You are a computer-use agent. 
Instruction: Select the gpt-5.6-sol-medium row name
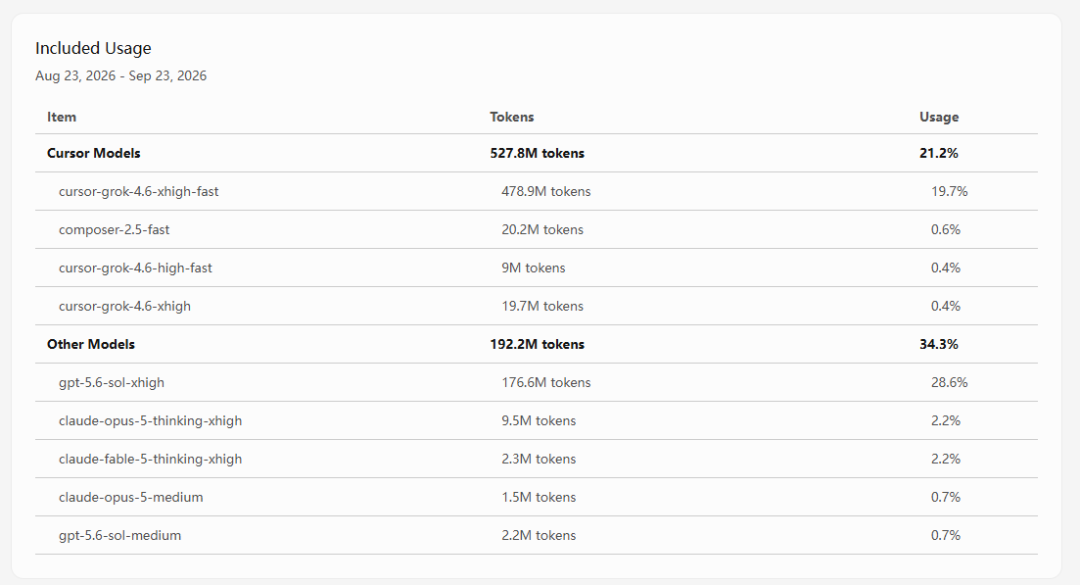point(120,535)
